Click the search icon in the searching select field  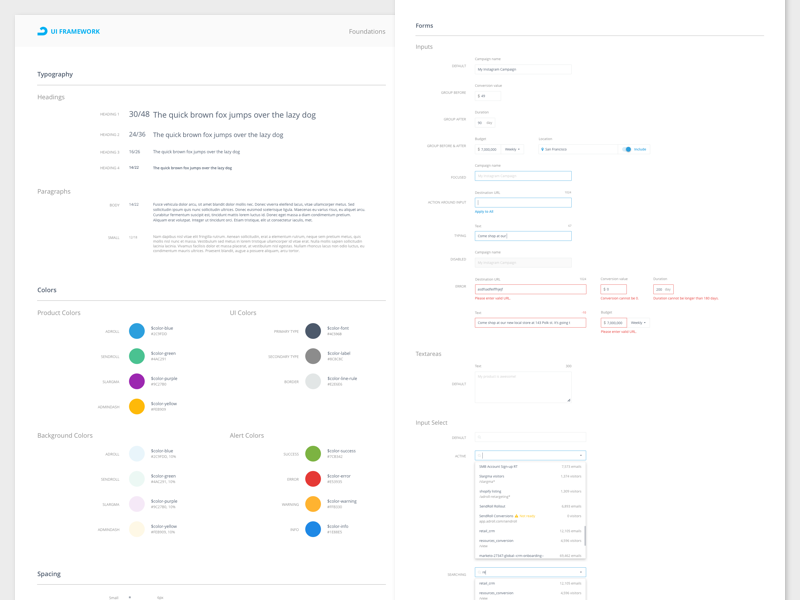pos(479,572)
